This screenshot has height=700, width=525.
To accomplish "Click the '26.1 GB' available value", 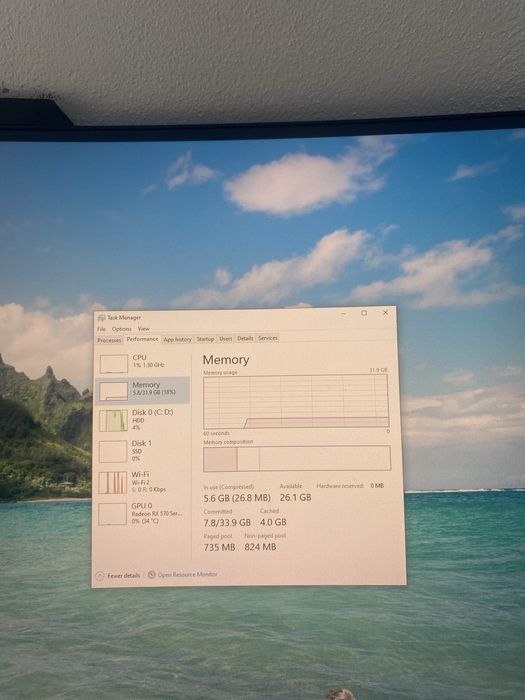I will (x=296, y=497).
